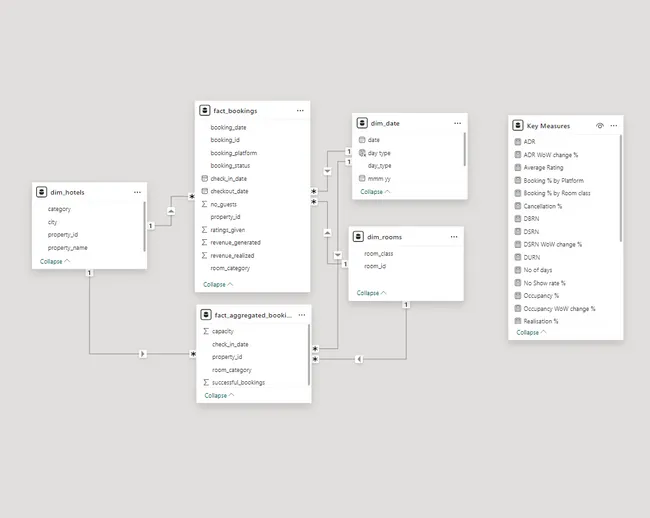Click the sigma icon beside revenue_generated

(x=204, y=242)
